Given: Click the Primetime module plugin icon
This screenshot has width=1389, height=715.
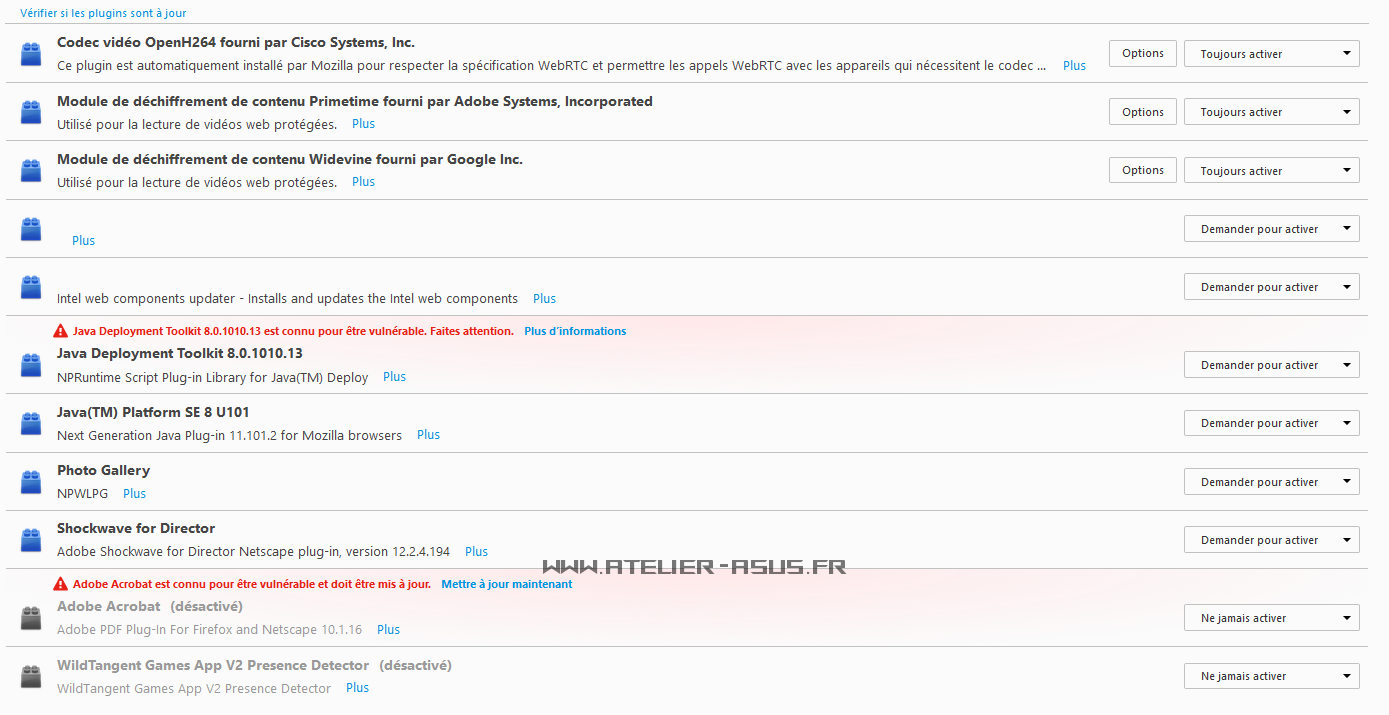Looking at the screenshot, I should tap(31, 112).
